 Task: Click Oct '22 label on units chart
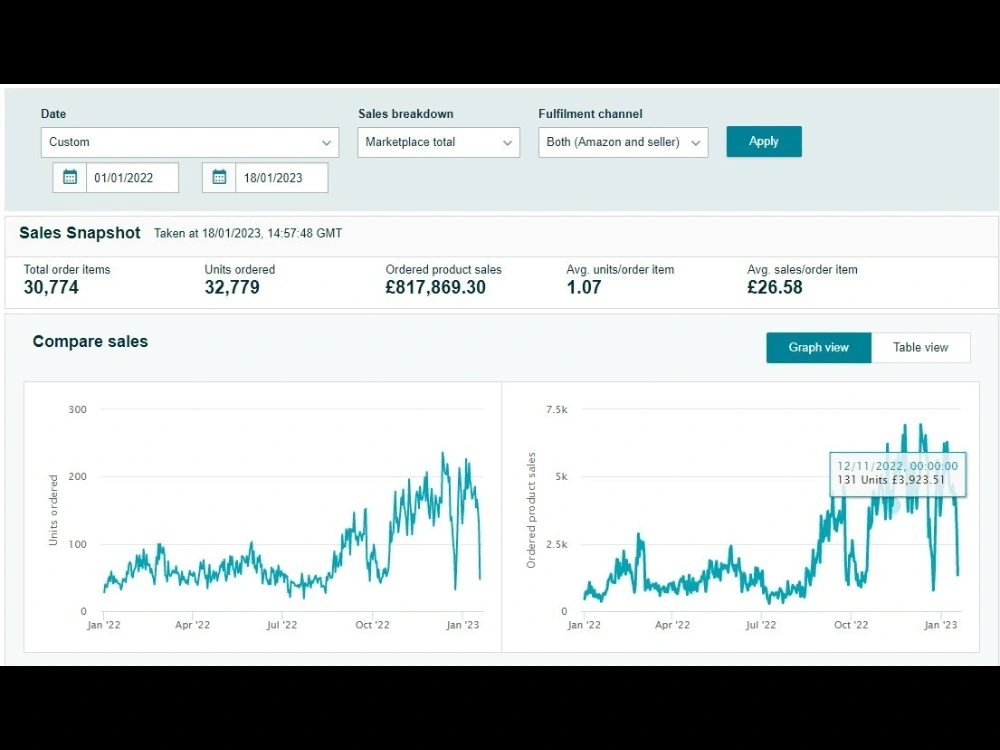click(372, 625)
